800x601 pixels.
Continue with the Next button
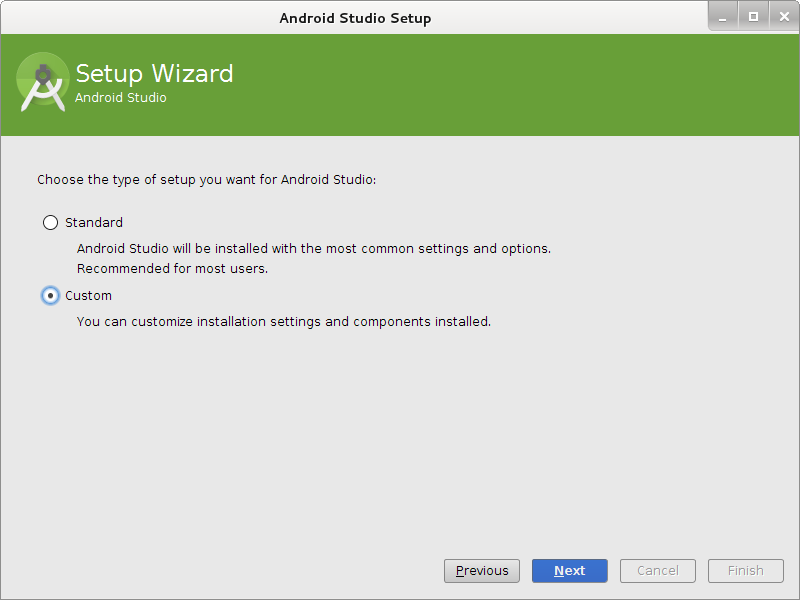(x=569, y=570)
